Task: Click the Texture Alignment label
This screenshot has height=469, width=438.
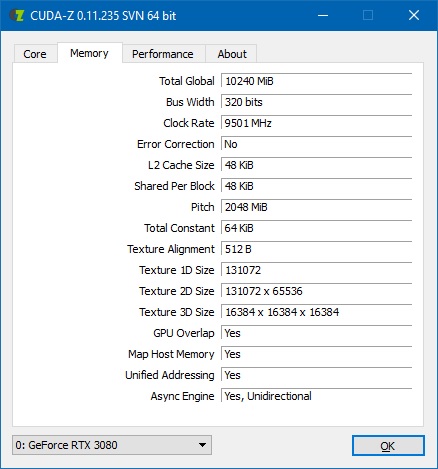Action: (x=171, y=249)
